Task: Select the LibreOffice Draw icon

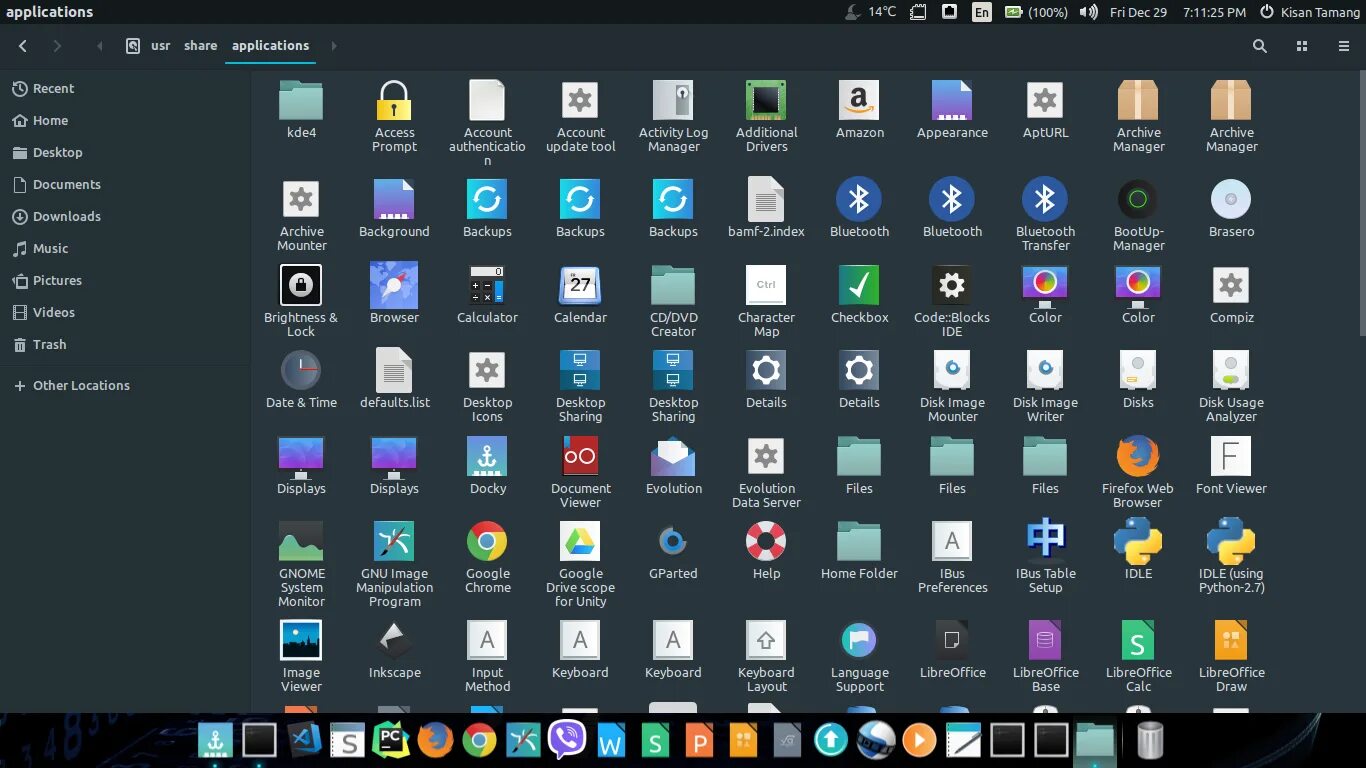Action: (x=1231, y=641)
